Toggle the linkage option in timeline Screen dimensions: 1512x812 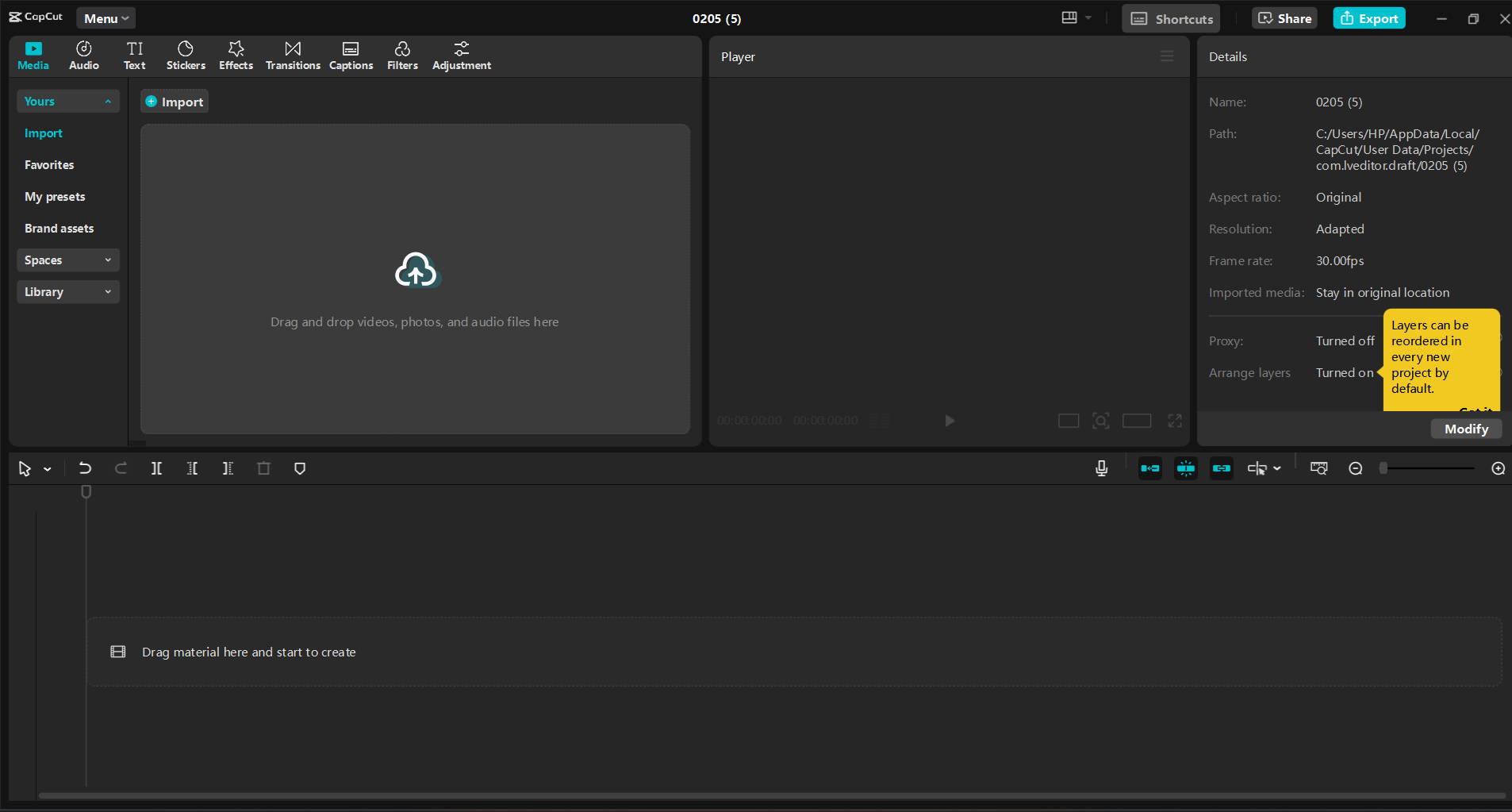coord(1222,468)
